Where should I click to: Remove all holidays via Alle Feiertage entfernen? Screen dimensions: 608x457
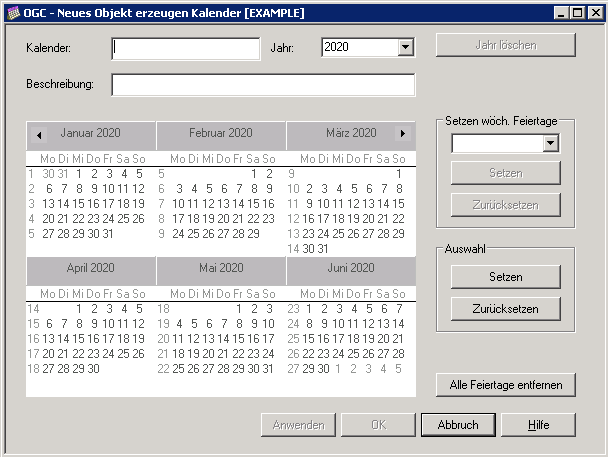tap(506, 385)
